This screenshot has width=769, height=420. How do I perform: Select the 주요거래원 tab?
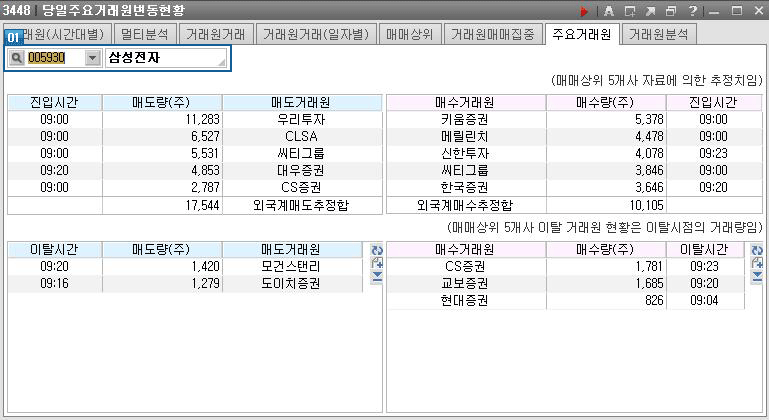pos(582,34)
